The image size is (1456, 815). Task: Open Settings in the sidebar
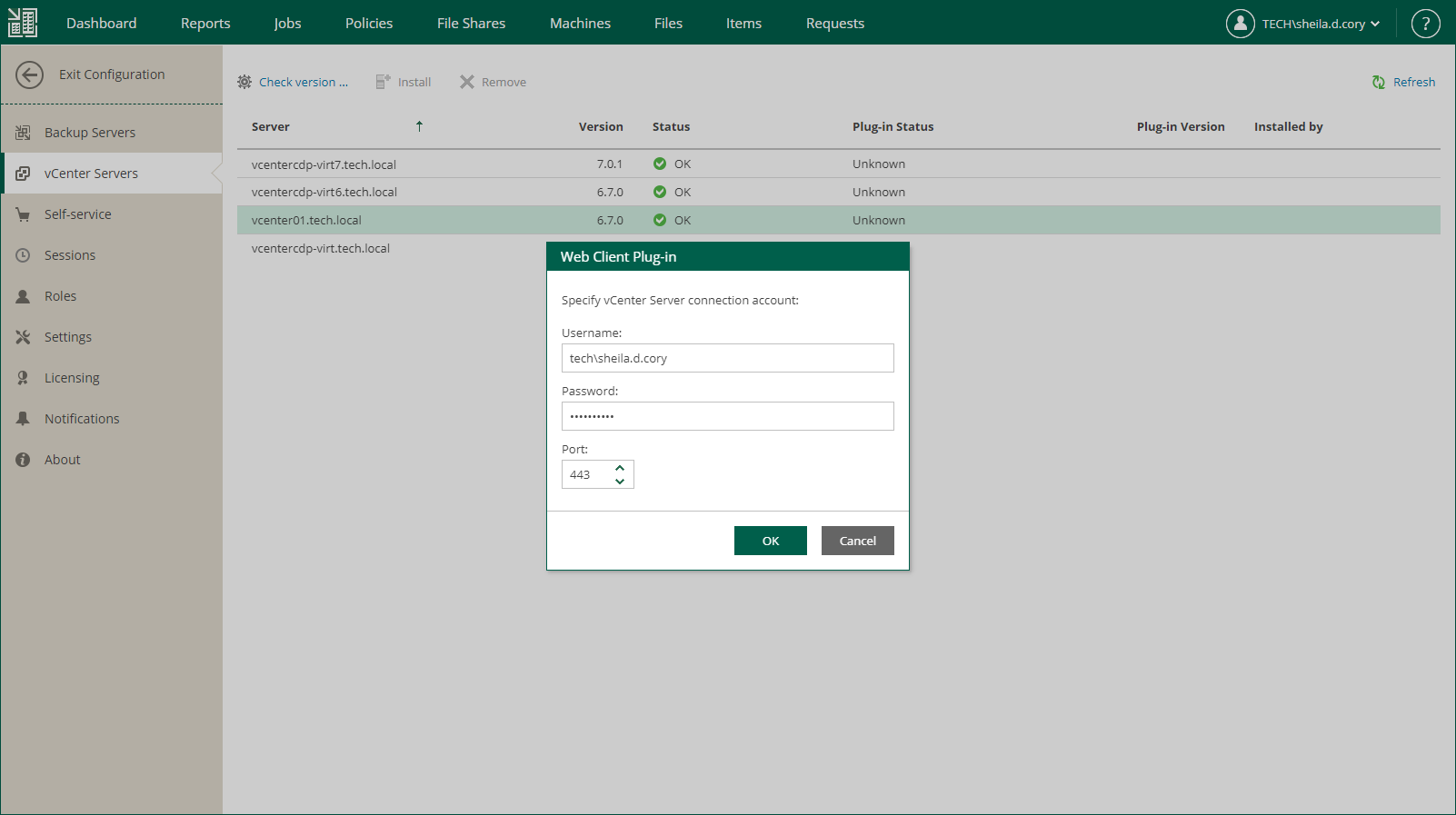tap(112, 337)
